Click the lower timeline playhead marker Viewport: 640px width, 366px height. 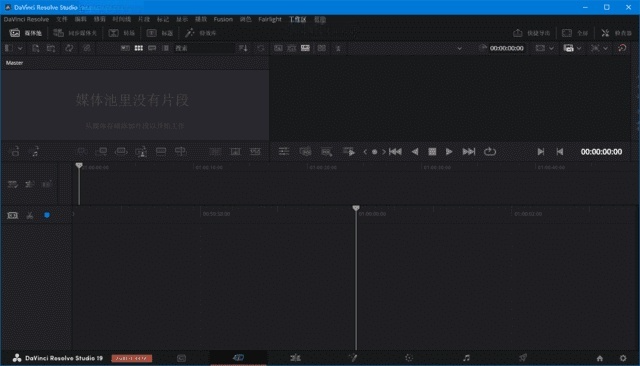(x=356, y=208)
